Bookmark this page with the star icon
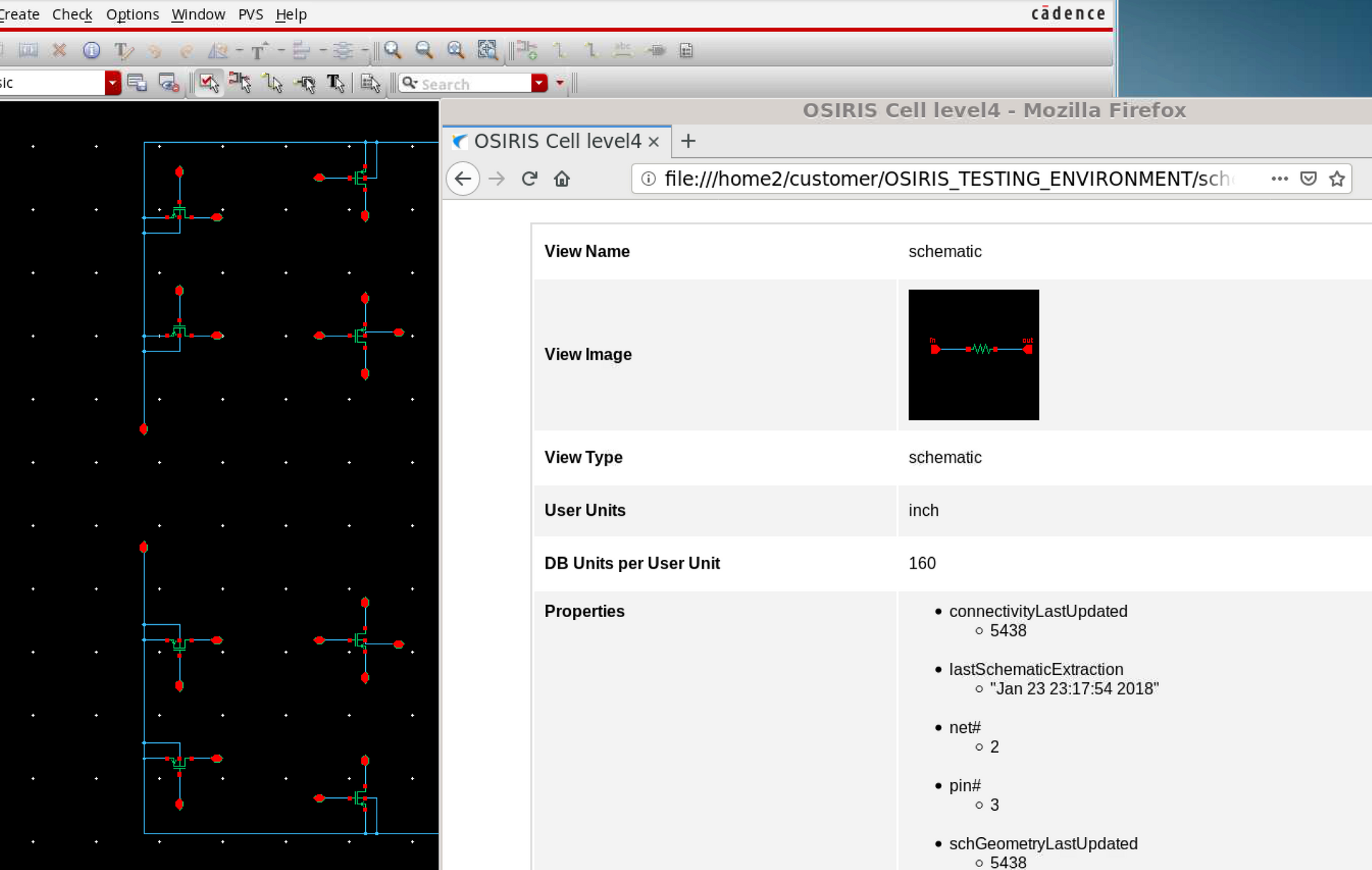 tap(1338, 179)
